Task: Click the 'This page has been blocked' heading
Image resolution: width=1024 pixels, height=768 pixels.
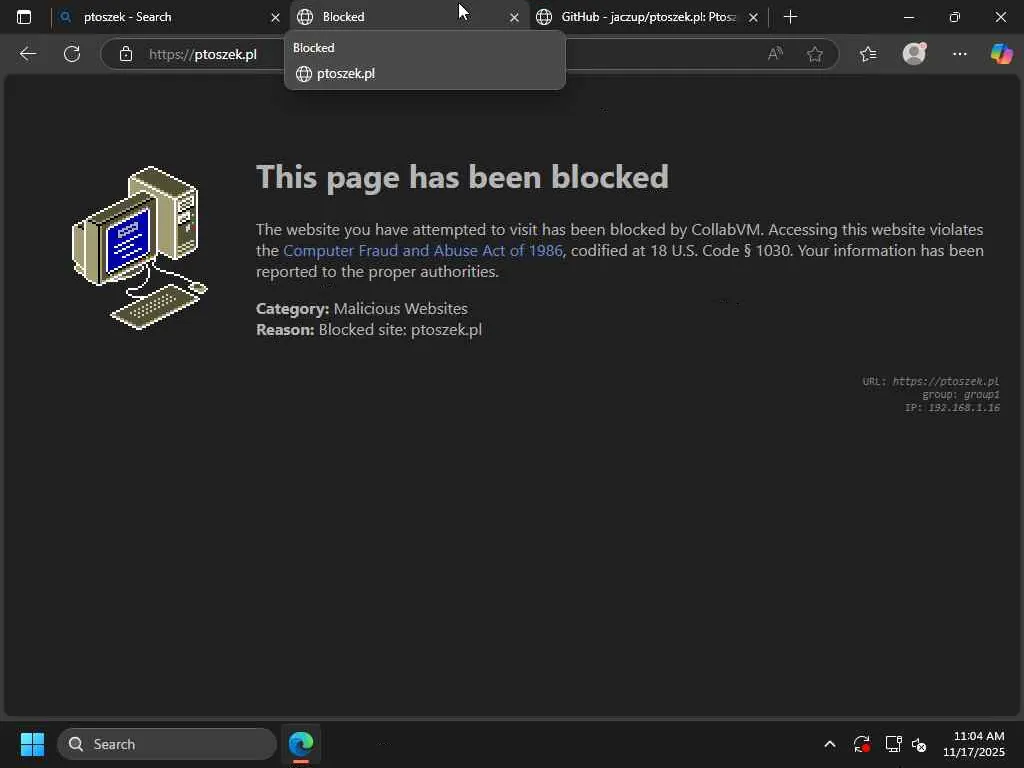Action: (x=462, y=177)
